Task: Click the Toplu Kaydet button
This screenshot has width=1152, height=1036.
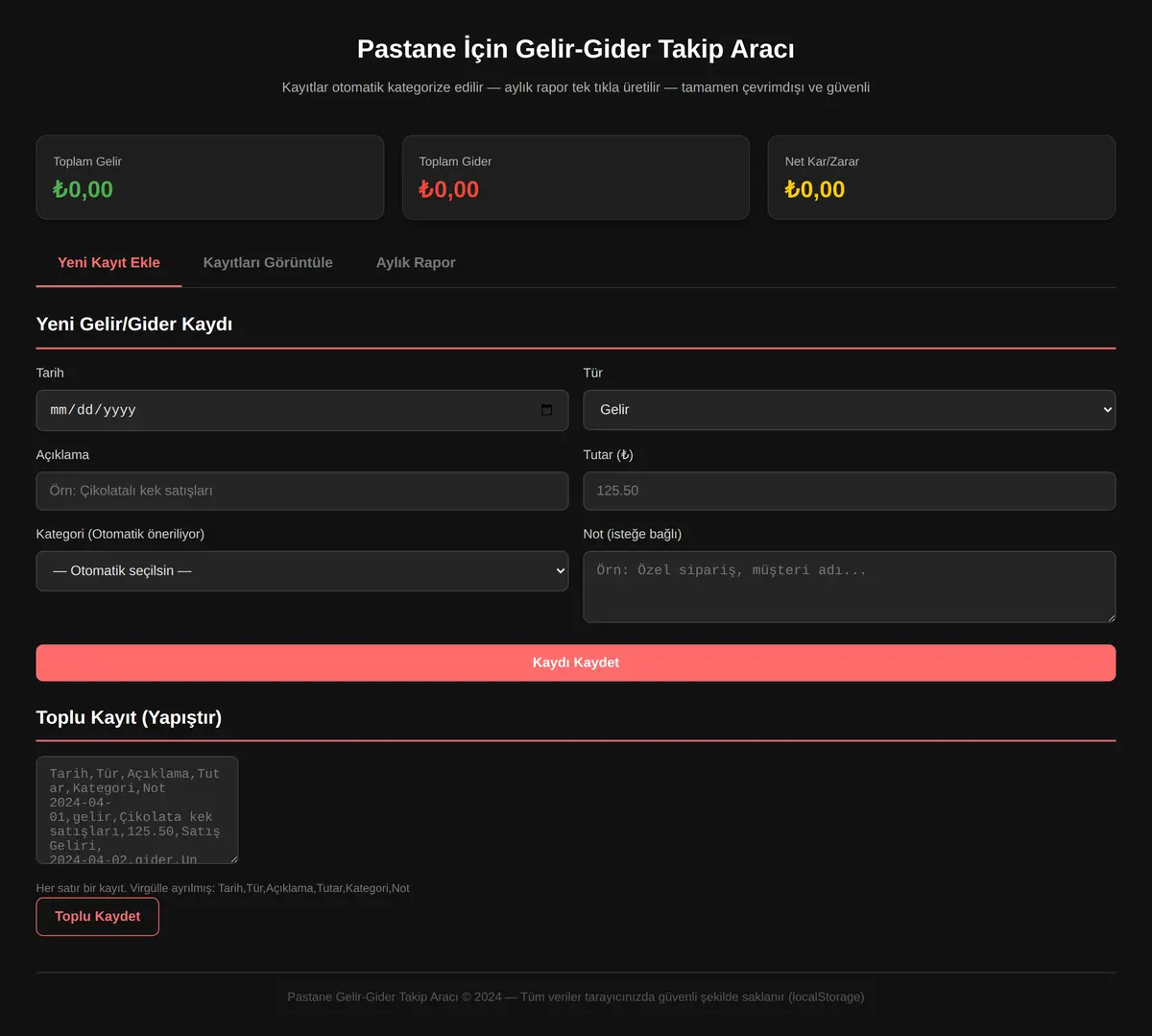Action: point(98,916)
